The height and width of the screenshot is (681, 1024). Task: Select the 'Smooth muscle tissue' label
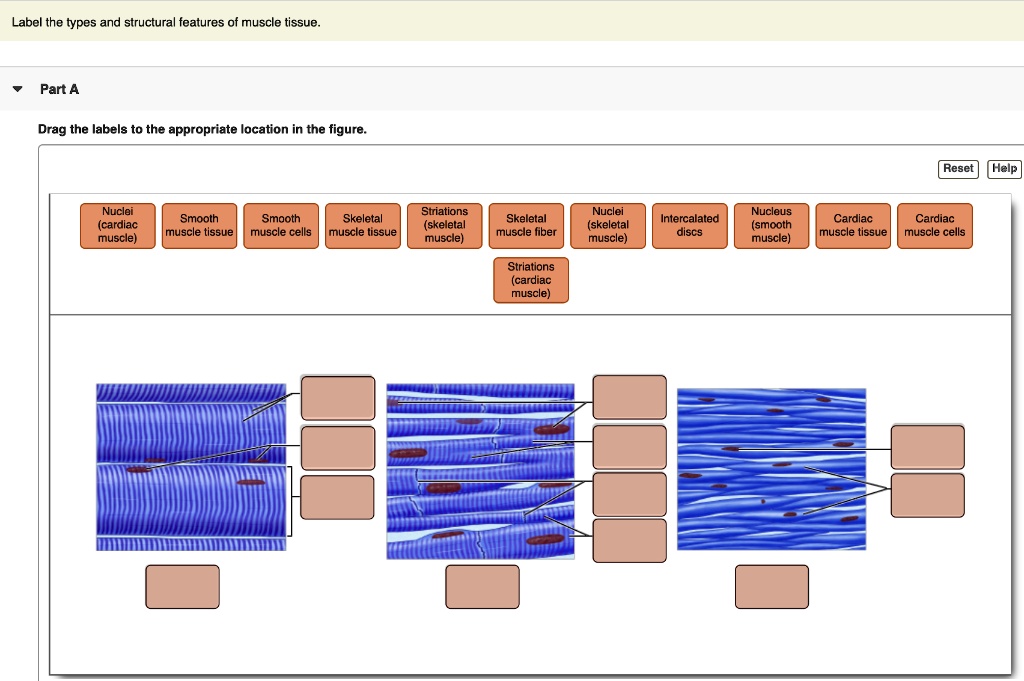click(199, 226)
